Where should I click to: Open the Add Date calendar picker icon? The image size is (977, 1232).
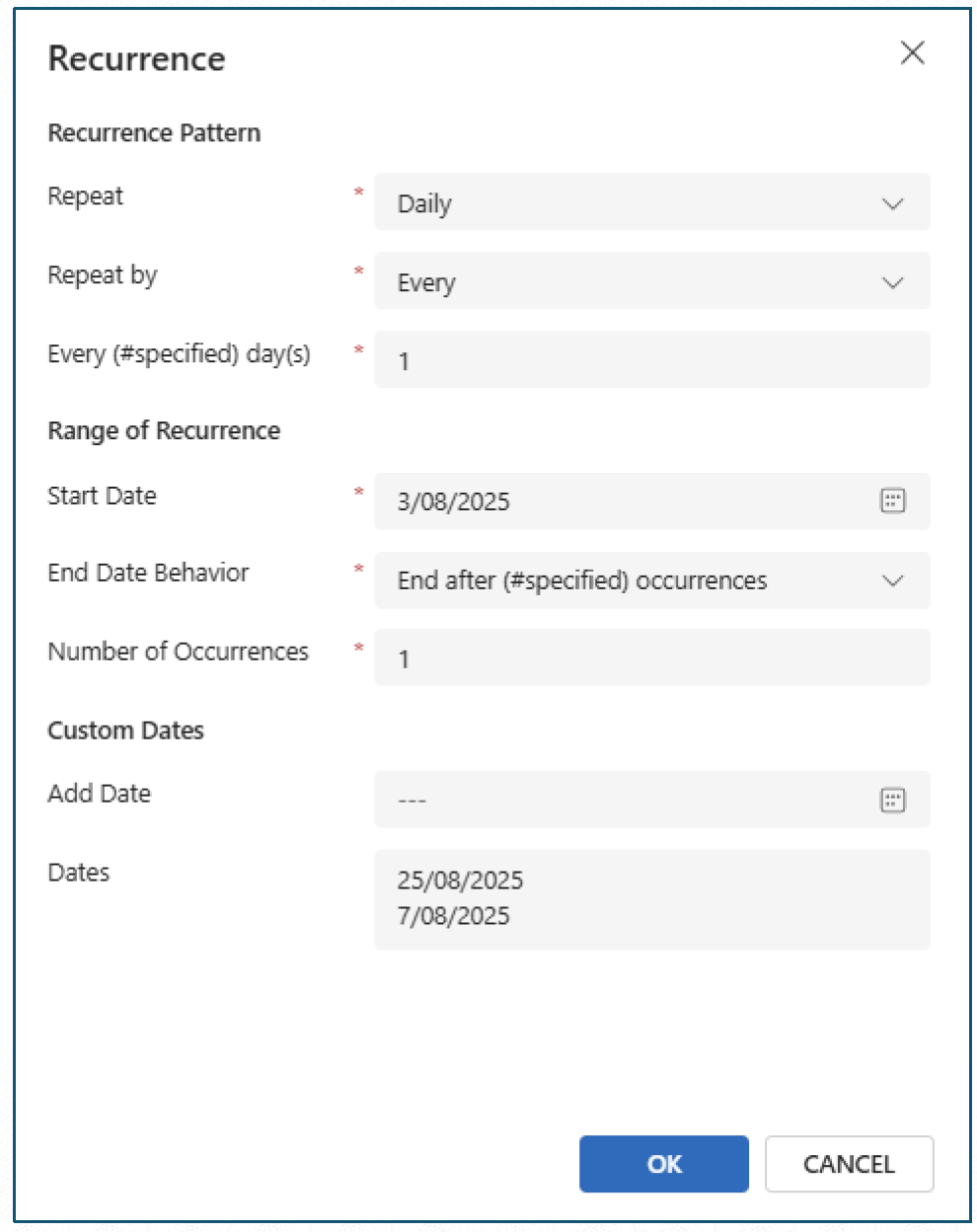coord(892,800)
